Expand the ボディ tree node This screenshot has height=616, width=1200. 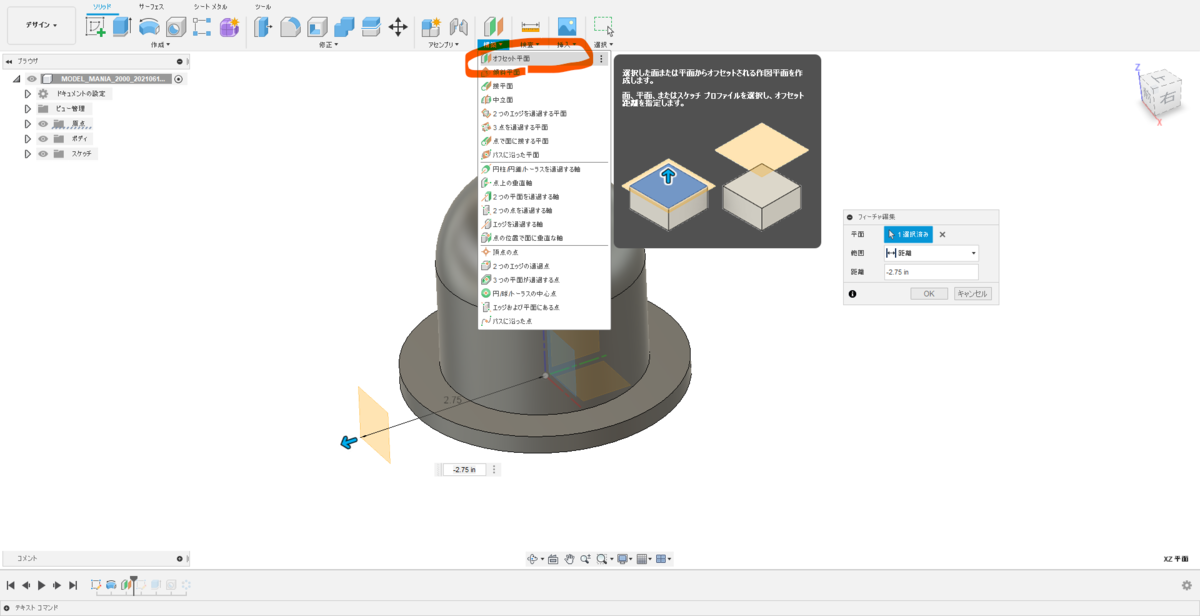point(28,139)
